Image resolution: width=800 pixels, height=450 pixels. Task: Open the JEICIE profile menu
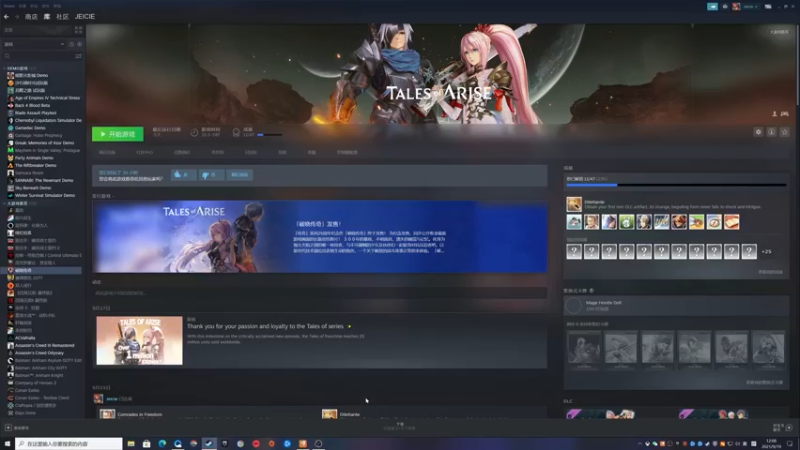point(85,17)
